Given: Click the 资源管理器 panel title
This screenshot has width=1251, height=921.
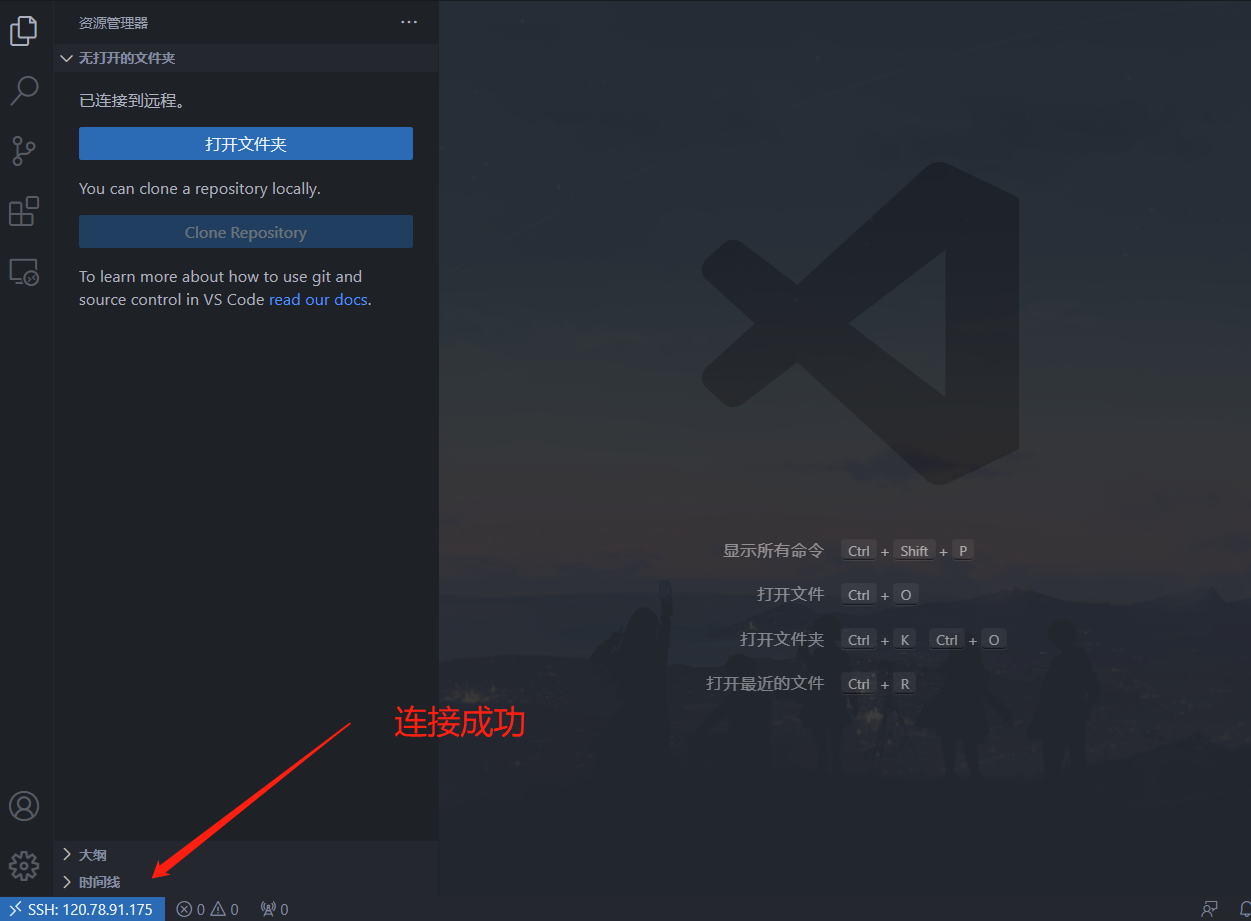Looking at the screenshot, I should [114, 22].
